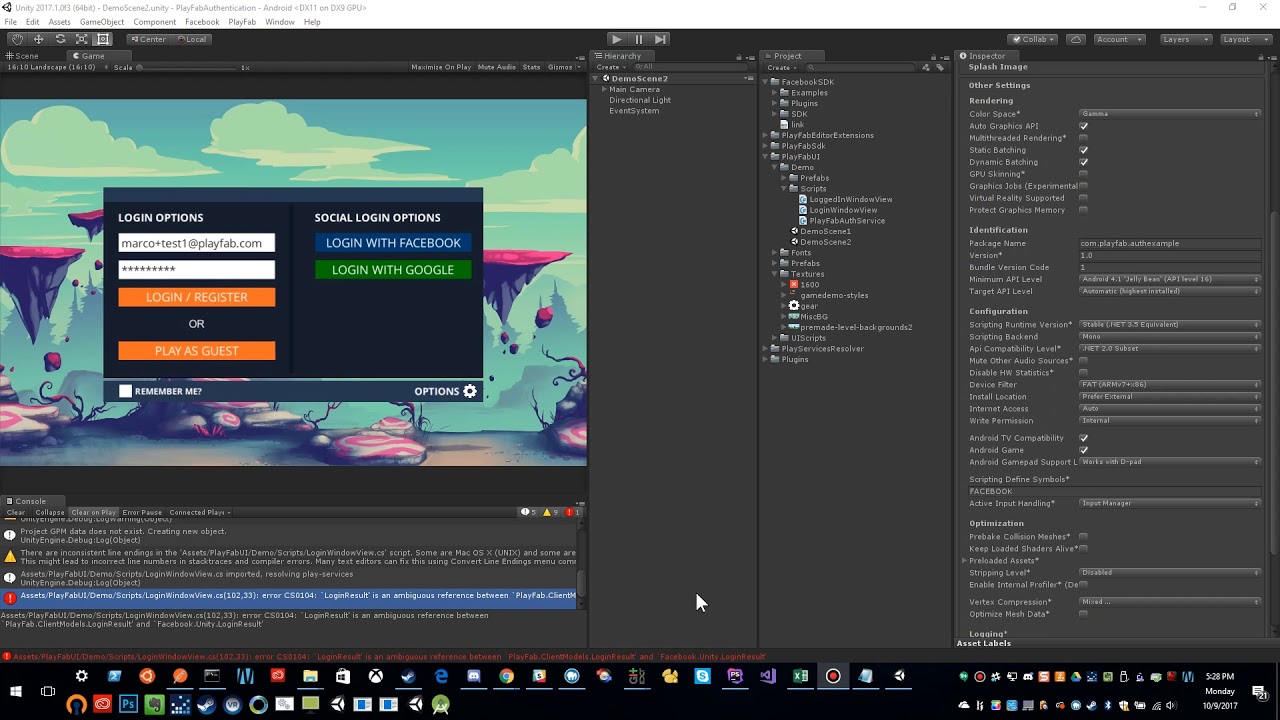Select the Rotate tool

pyautogui.click(x=60, y=39)
